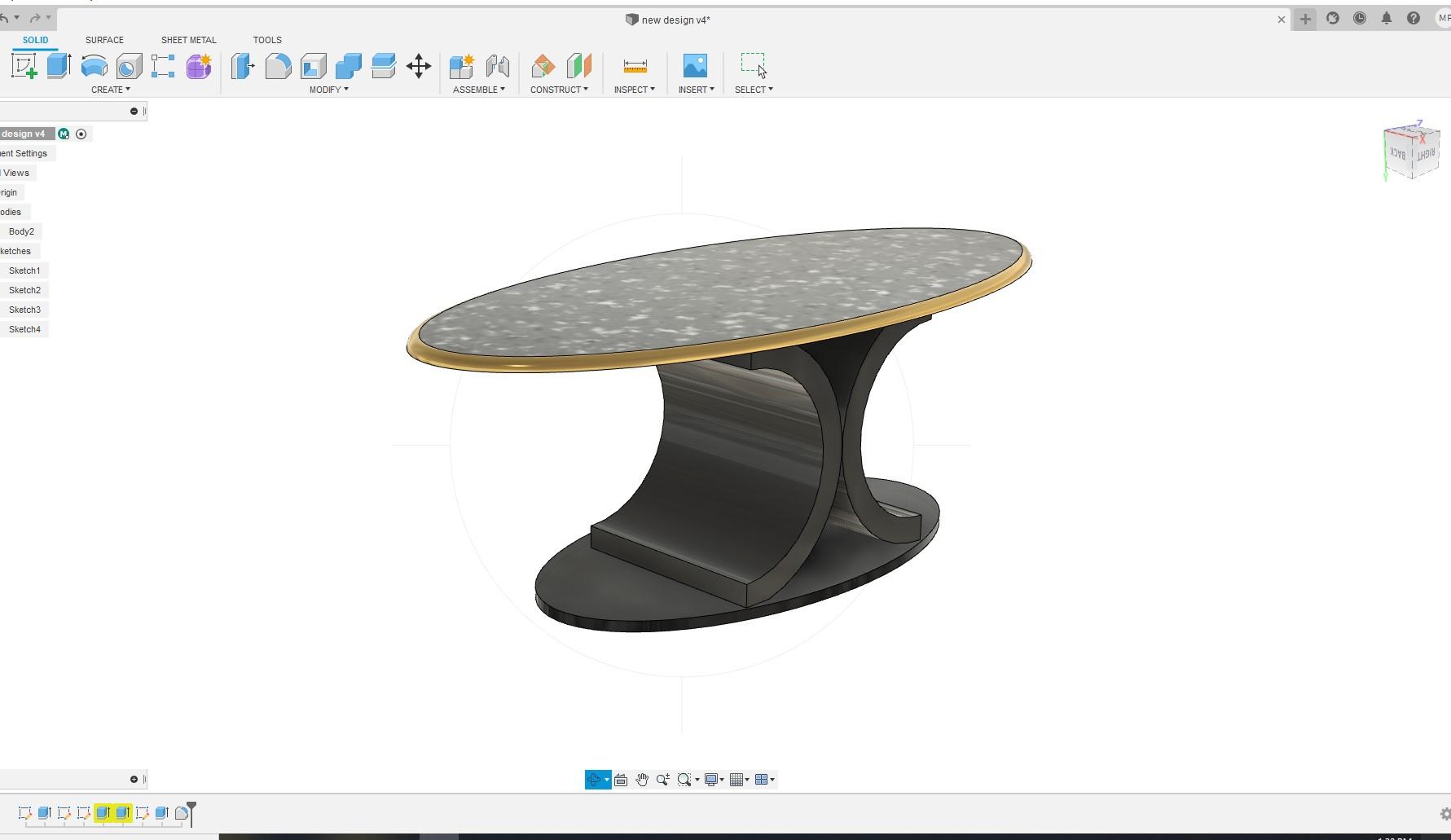Select the Press Pull tool

coord(242,67)
